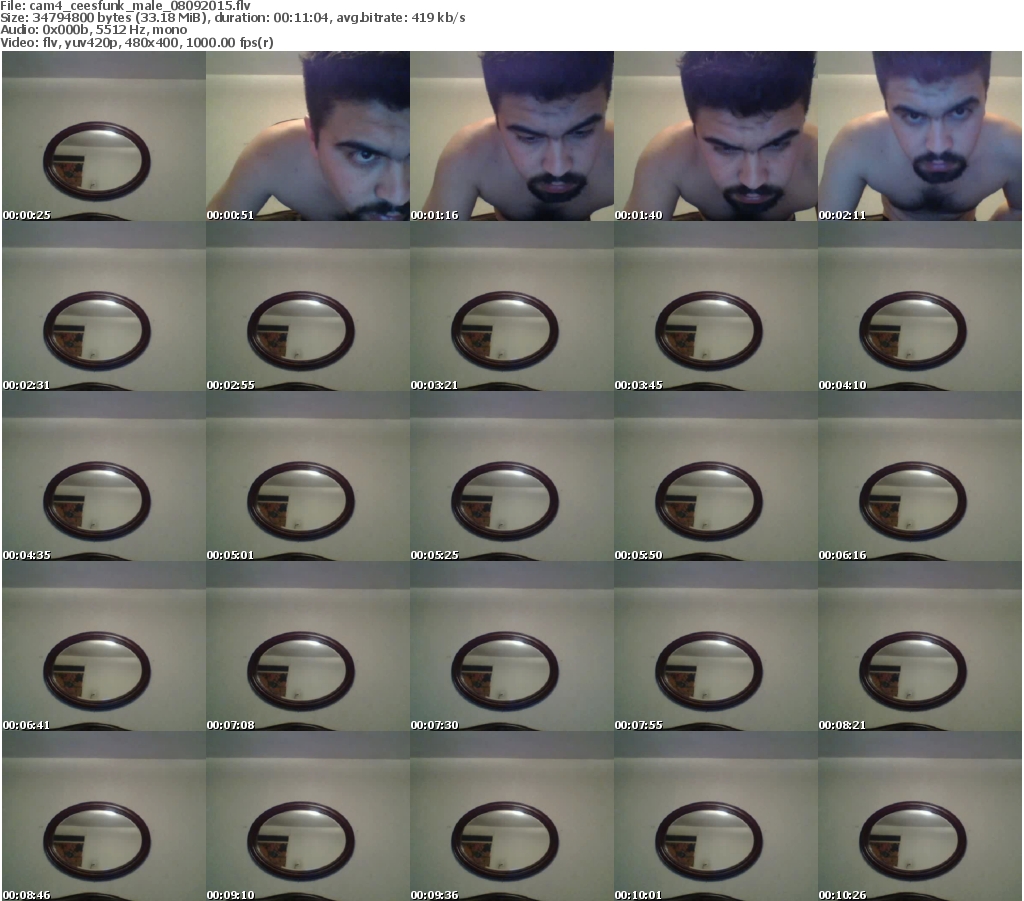Pick the thumbnail timestamped 00:06:41

click(104, 646)
